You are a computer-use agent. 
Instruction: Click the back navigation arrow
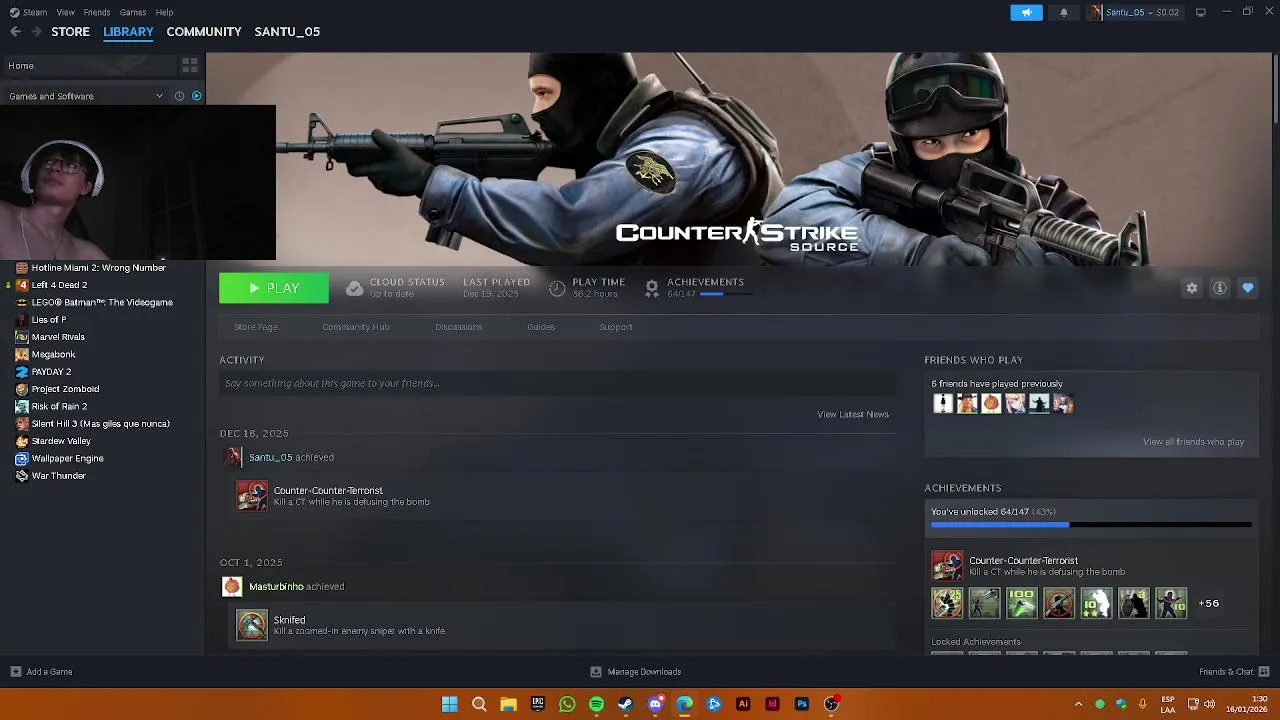(x=15, y=32)
